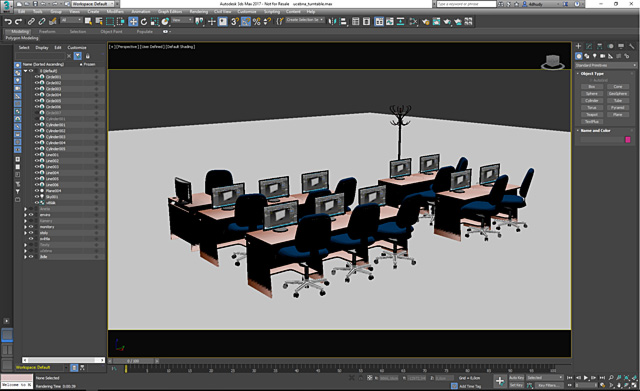Open Render Setup teapot icon
Screen dimensions: 640x391
coord(426,21)
